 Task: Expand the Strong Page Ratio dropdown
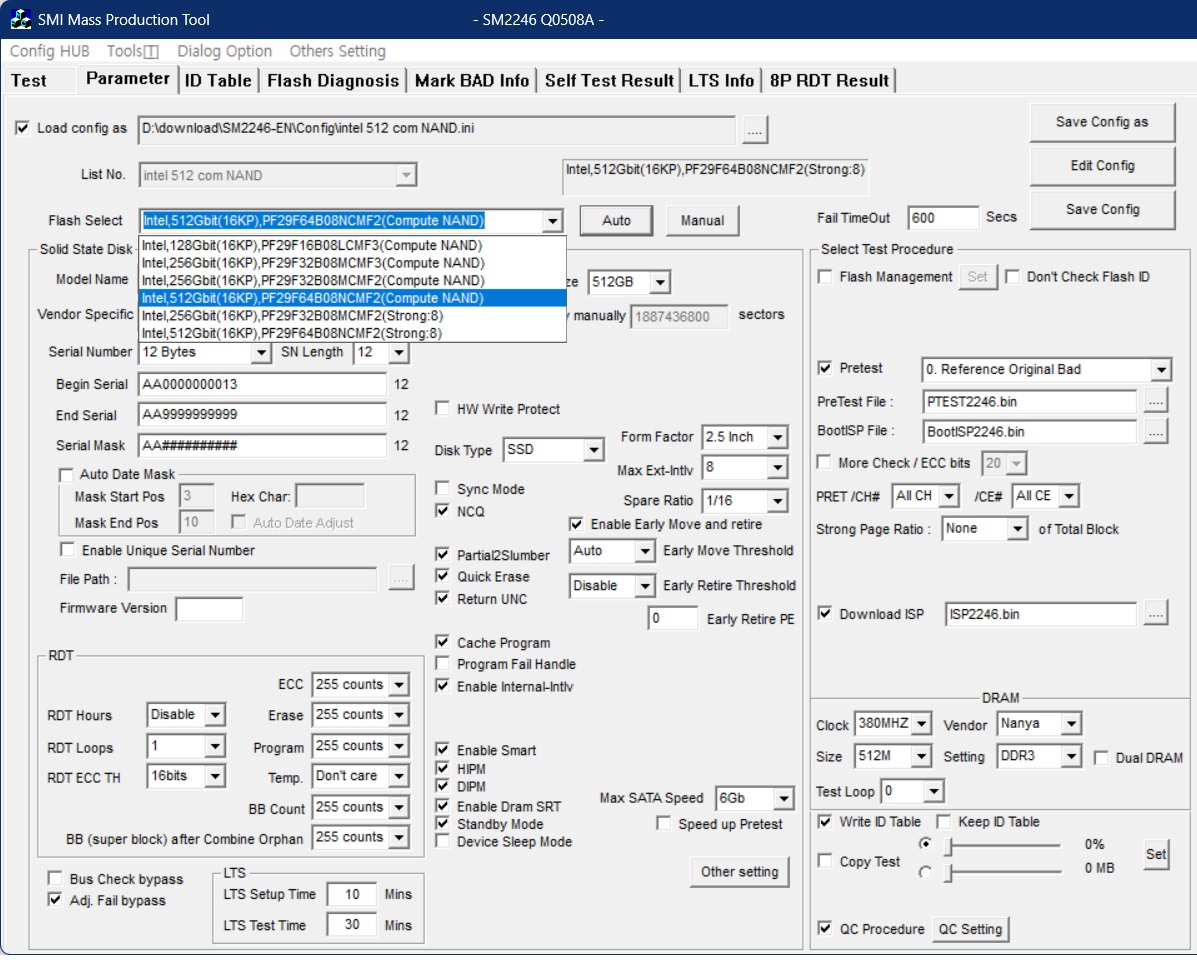1017,529
